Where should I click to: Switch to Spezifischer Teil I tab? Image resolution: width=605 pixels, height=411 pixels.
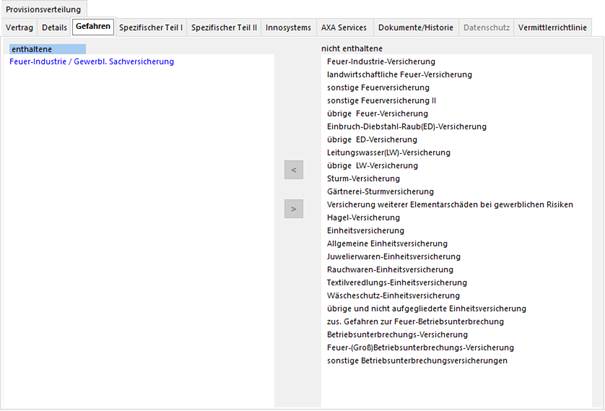click(151, 27)
